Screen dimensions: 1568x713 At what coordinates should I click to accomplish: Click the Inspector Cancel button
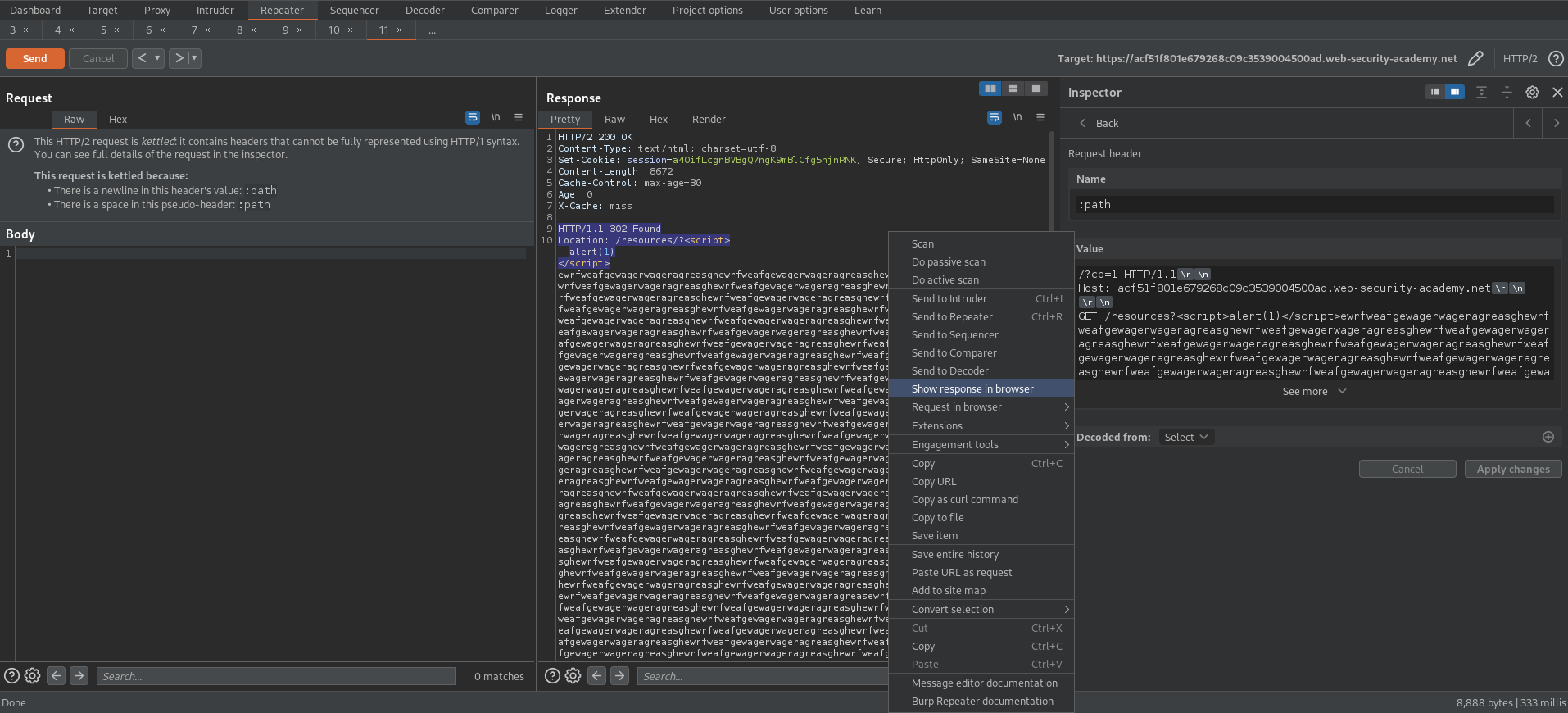click(x=1407, y=470)
